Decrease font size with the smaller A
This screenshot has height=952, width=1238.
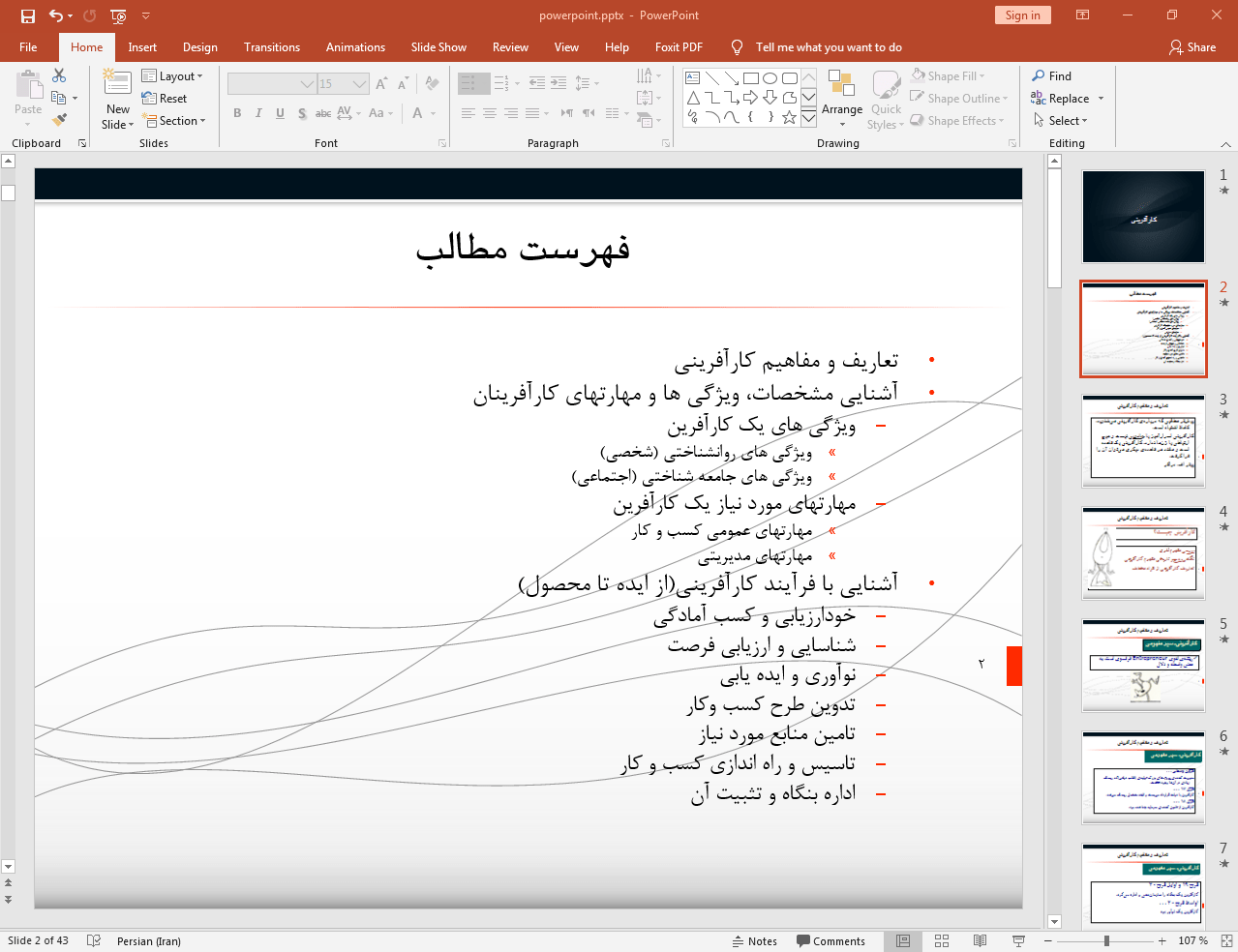(x=403, y=84)
